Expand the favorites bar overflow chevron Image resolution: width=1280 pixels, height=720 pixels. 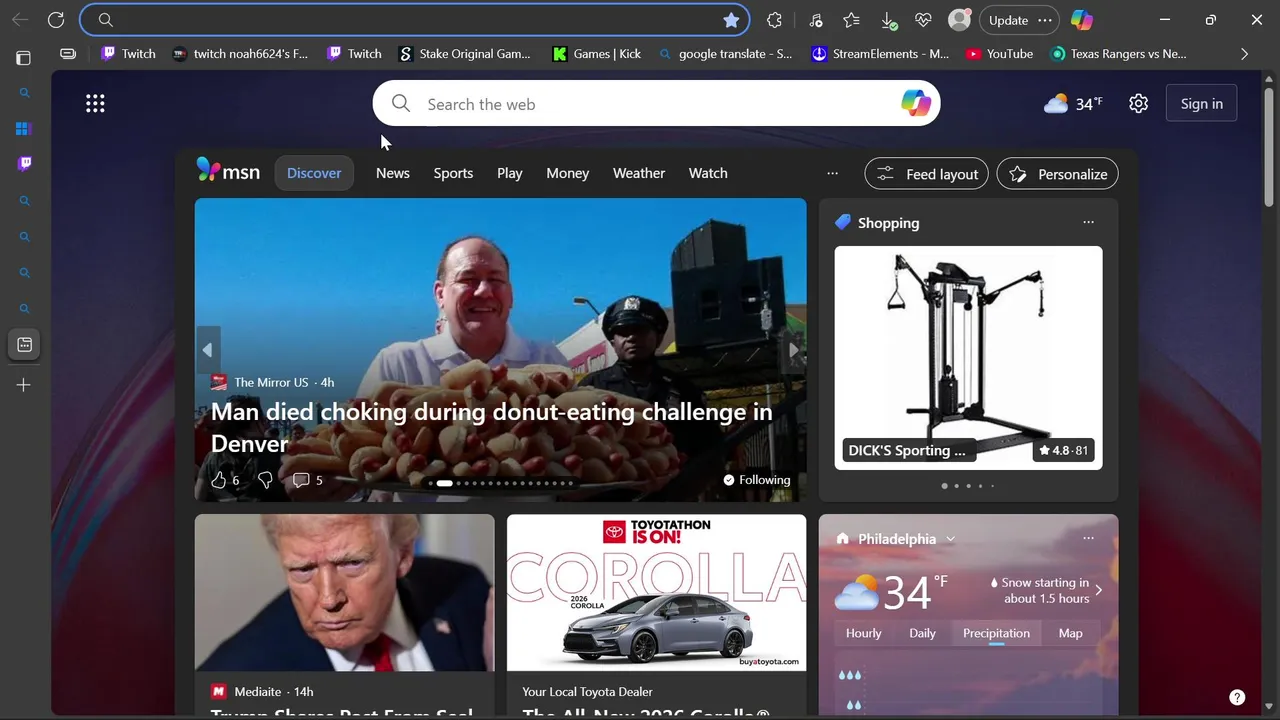[1244, 54]
